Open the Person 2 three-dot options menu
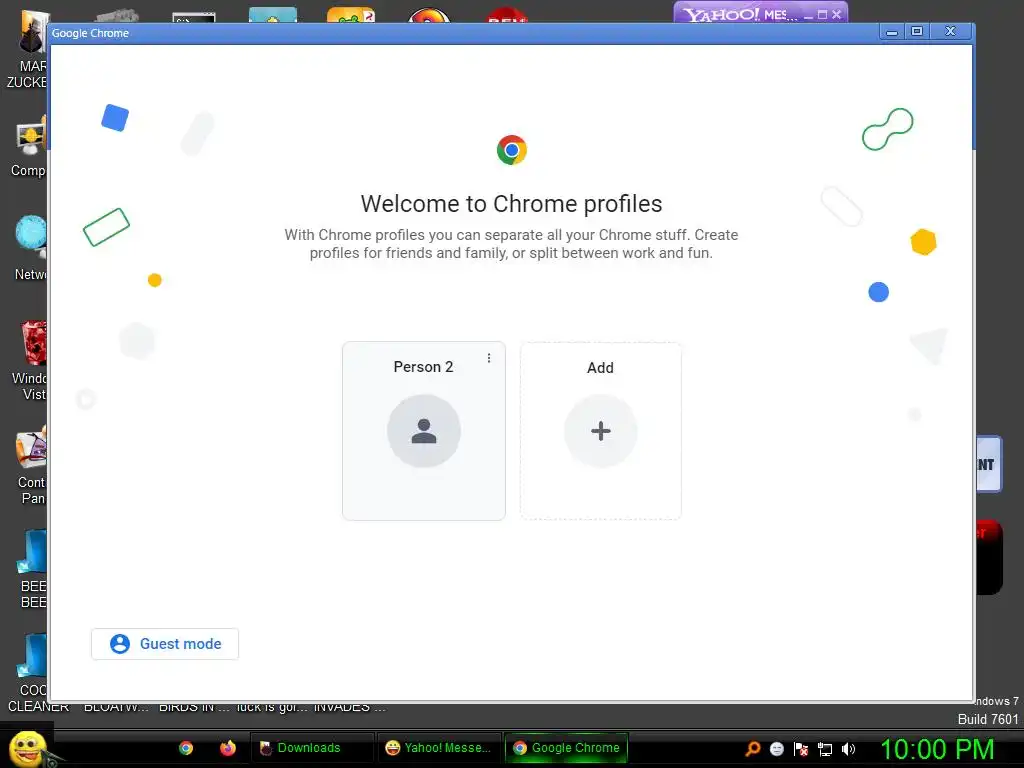This screenshot has height=768, width=1024. 488,358
